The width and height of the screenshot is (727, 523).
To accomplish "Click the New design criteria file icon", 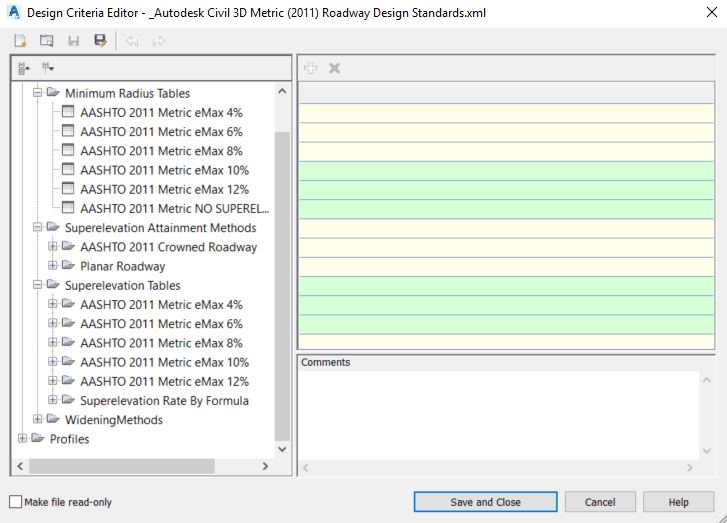I will click(x=20, y=41).
